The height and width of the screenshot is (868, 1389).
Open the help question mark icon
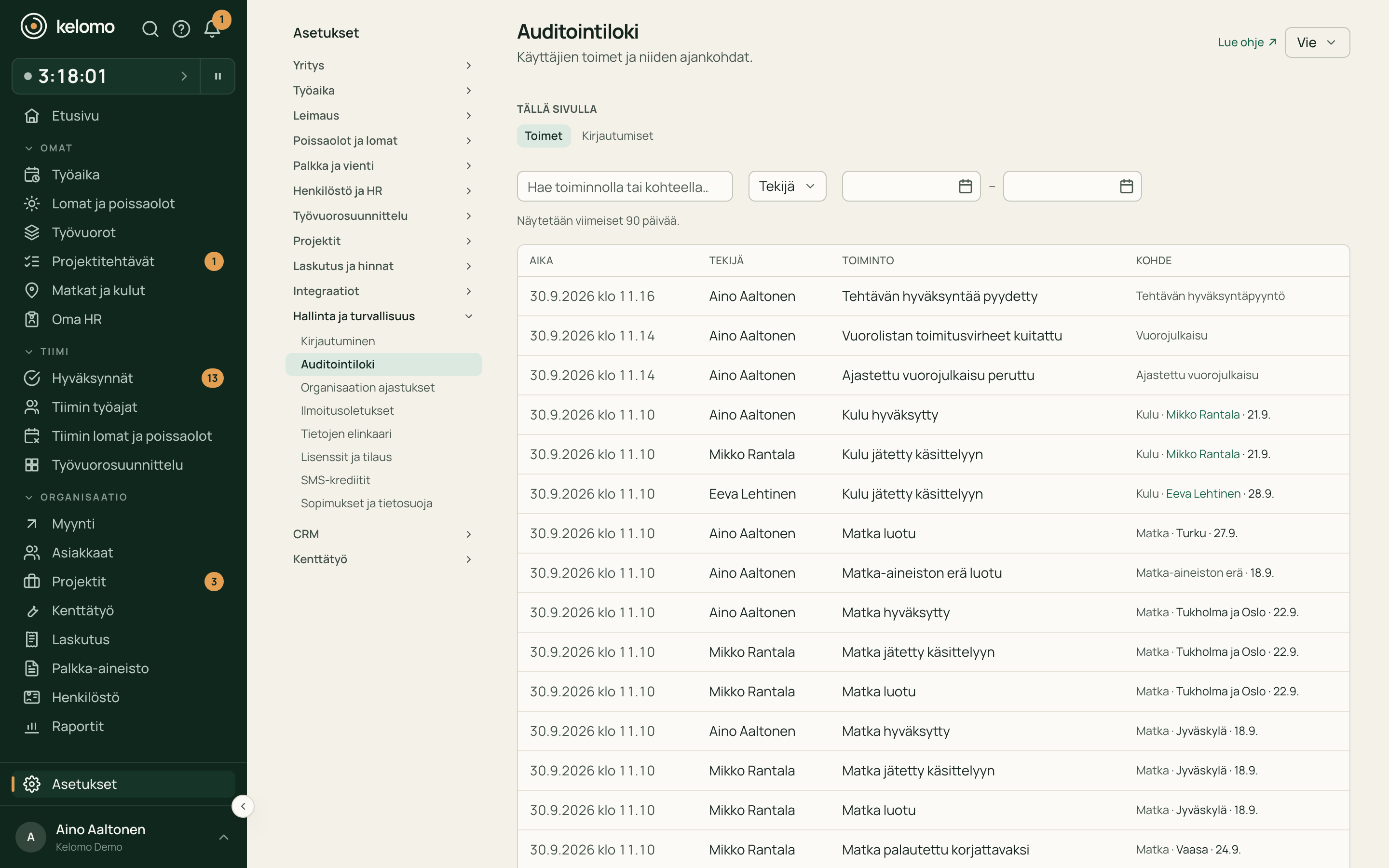click(181, 29)
